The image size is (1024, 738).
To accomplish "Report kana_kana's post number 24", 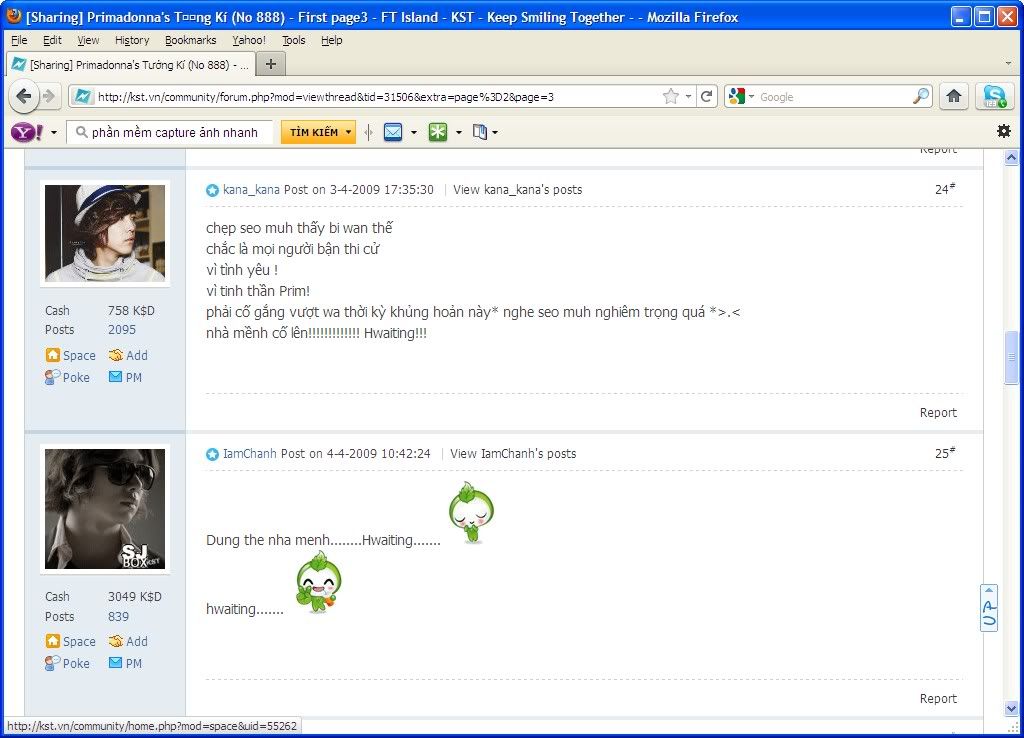I will (938, 413).
